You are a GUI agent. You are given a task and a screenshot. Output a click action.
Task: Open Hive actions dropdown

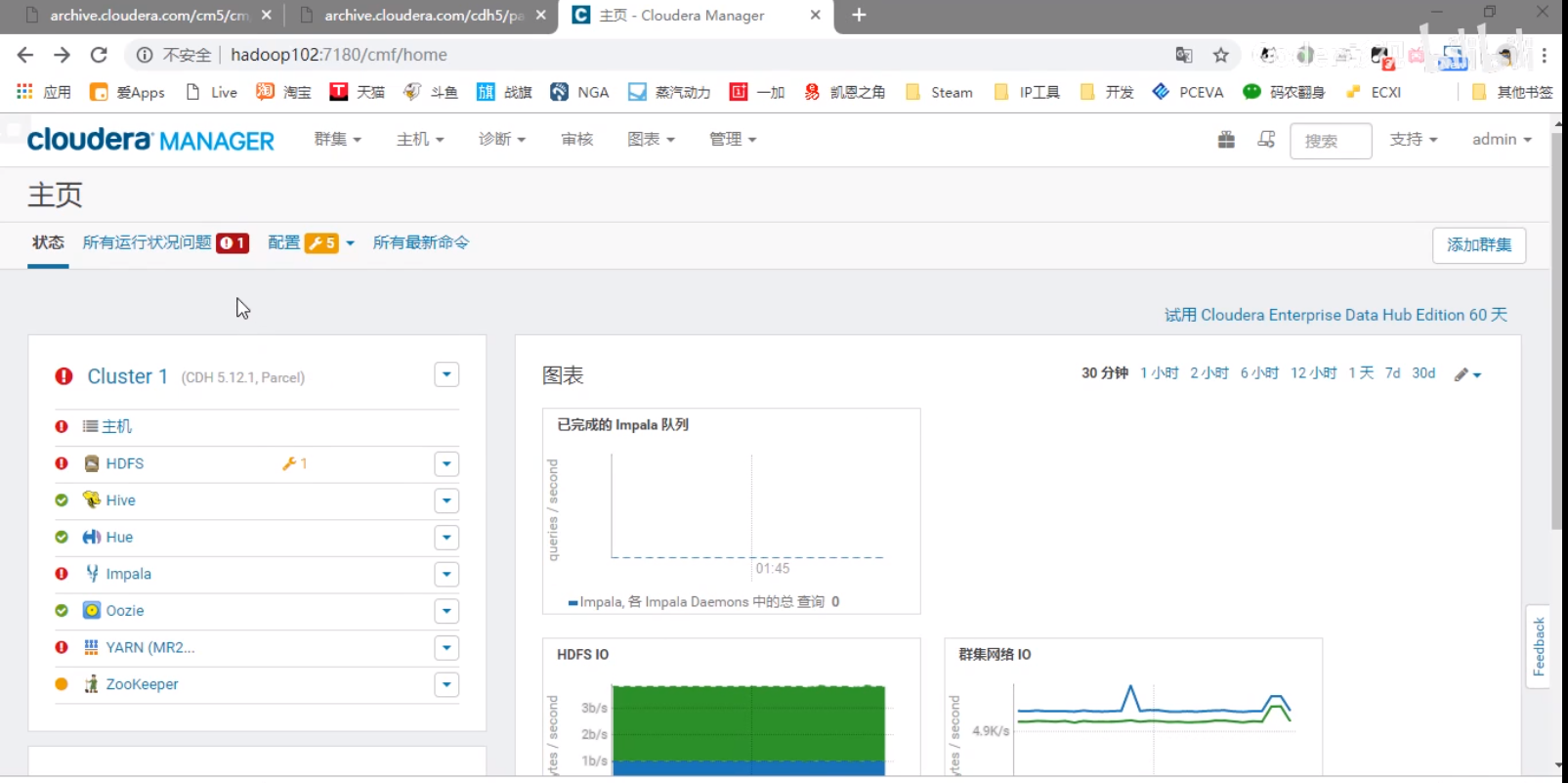[446, 500]
